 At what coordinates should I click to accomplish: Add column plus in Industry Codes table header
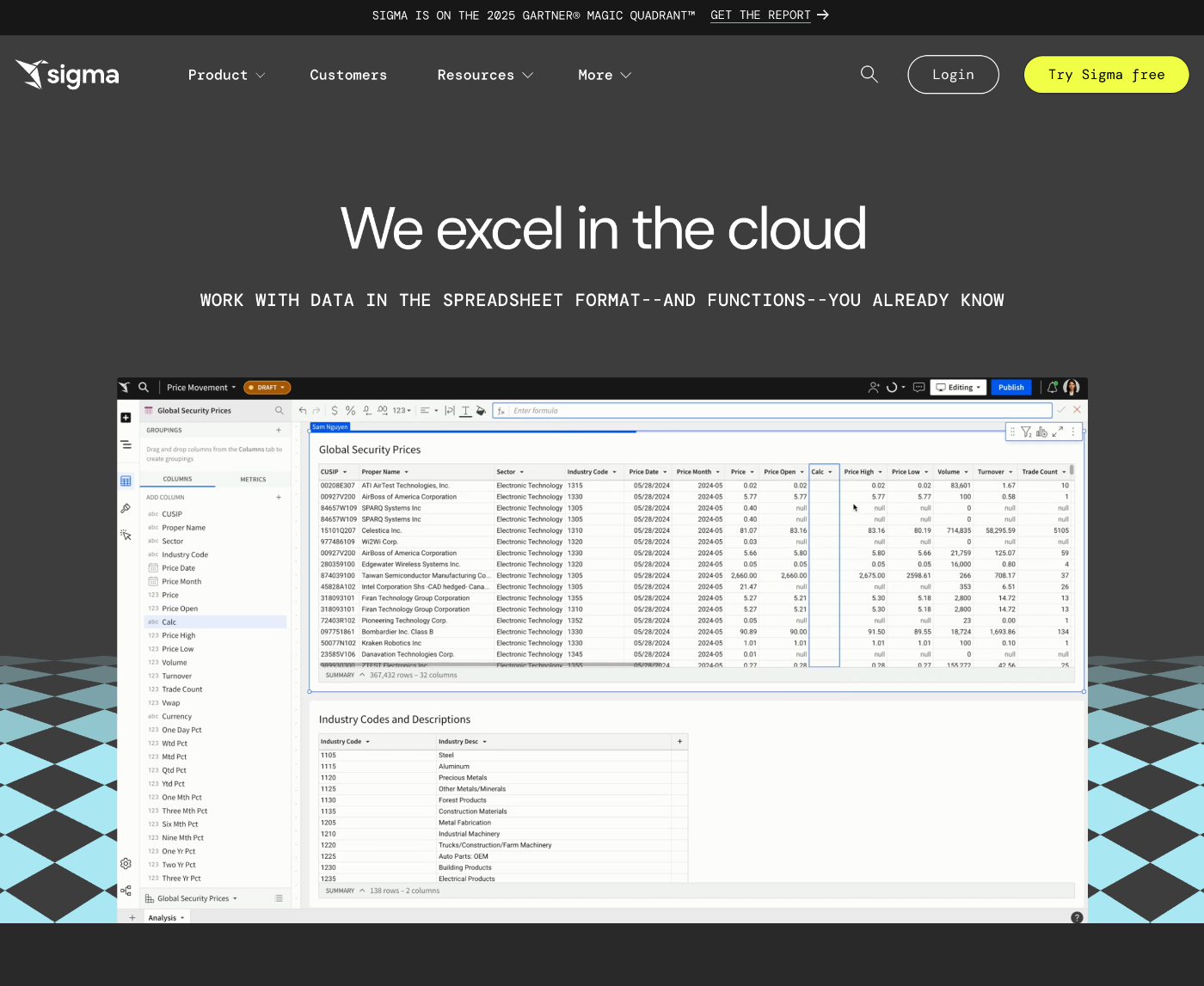click(679, 741)
